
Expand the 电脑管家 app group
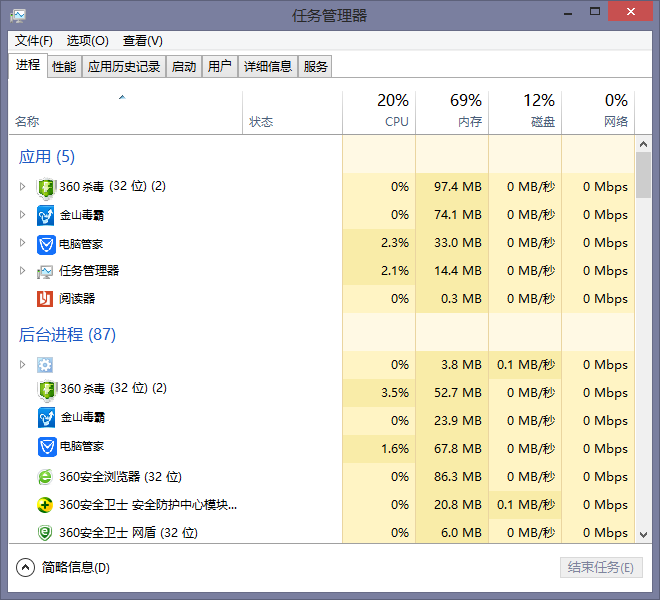(x=22, y=243)
